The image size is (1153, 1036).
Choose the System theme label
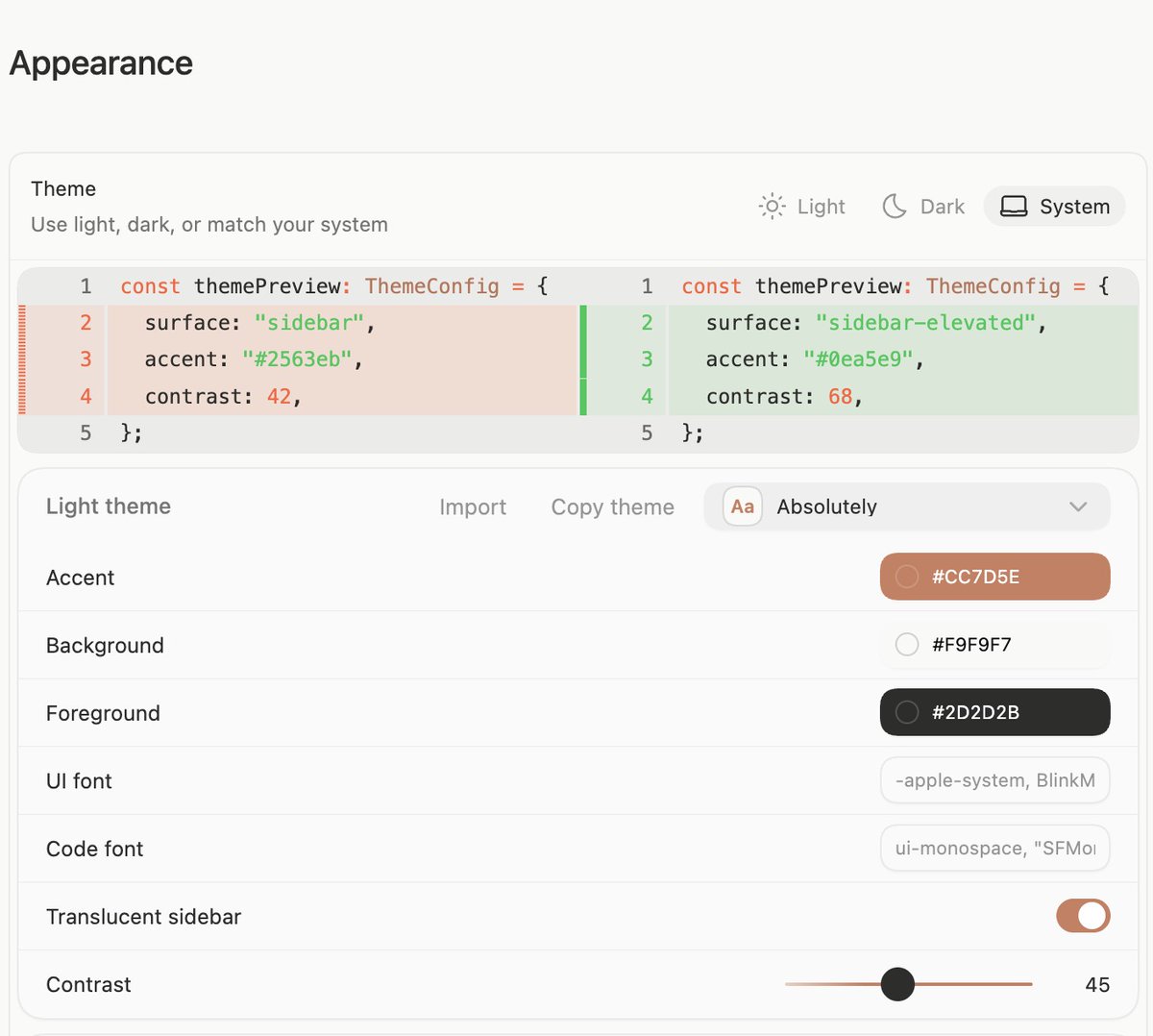click(x=1074, y=207)
